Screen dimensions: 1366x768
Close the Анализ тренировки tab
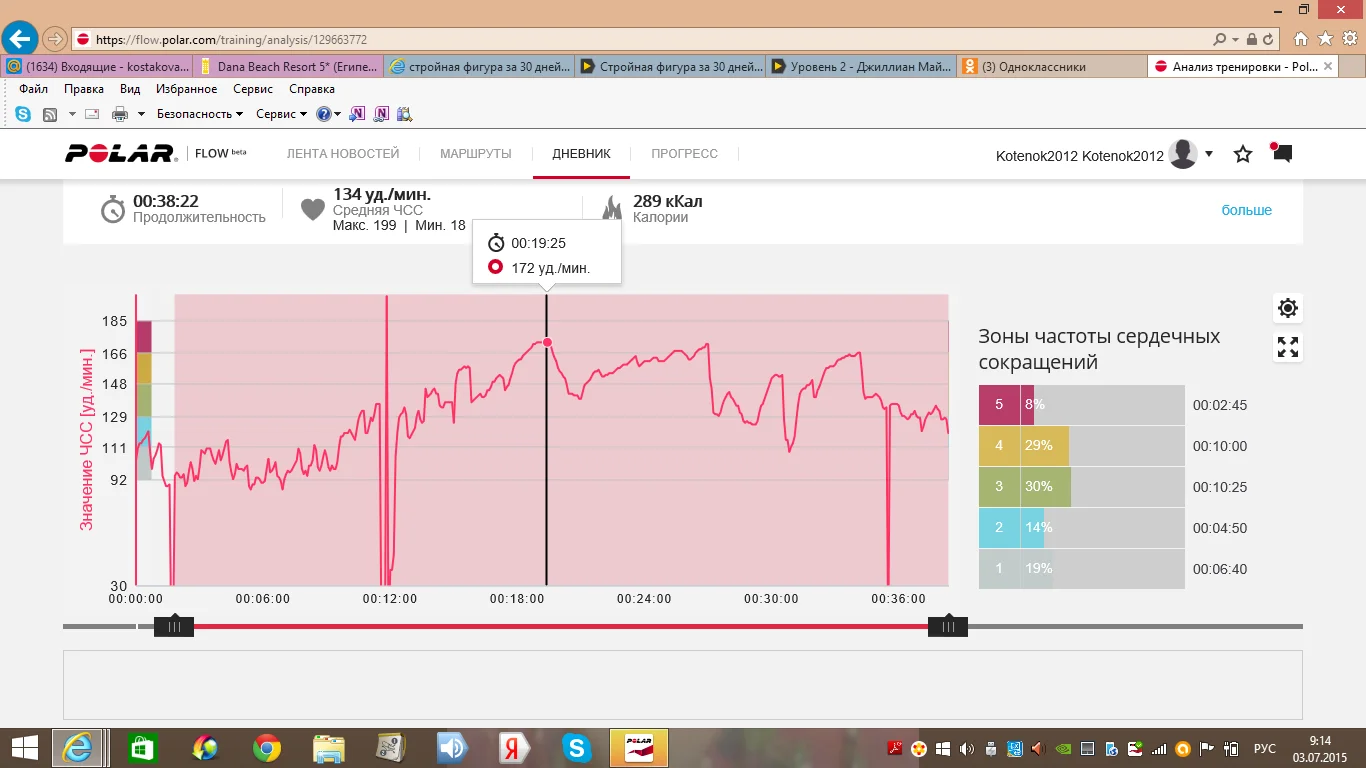coord(1328,67)
